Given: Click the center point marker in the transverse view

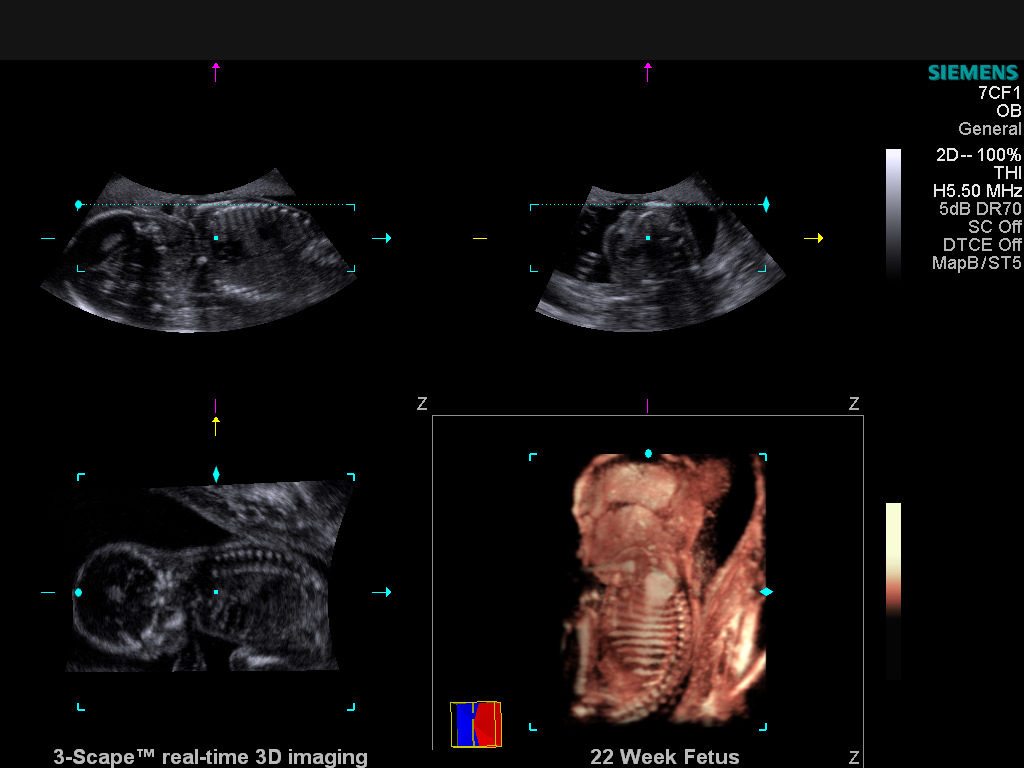Looking at the screenshot, I should point(648,238).
